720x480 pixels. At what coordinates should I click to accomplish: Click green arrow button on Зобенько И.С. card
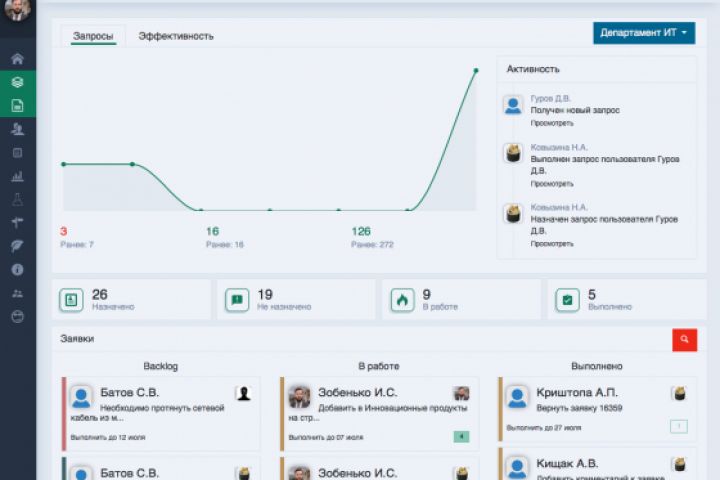pyautogui.click(x=461, y=436)
